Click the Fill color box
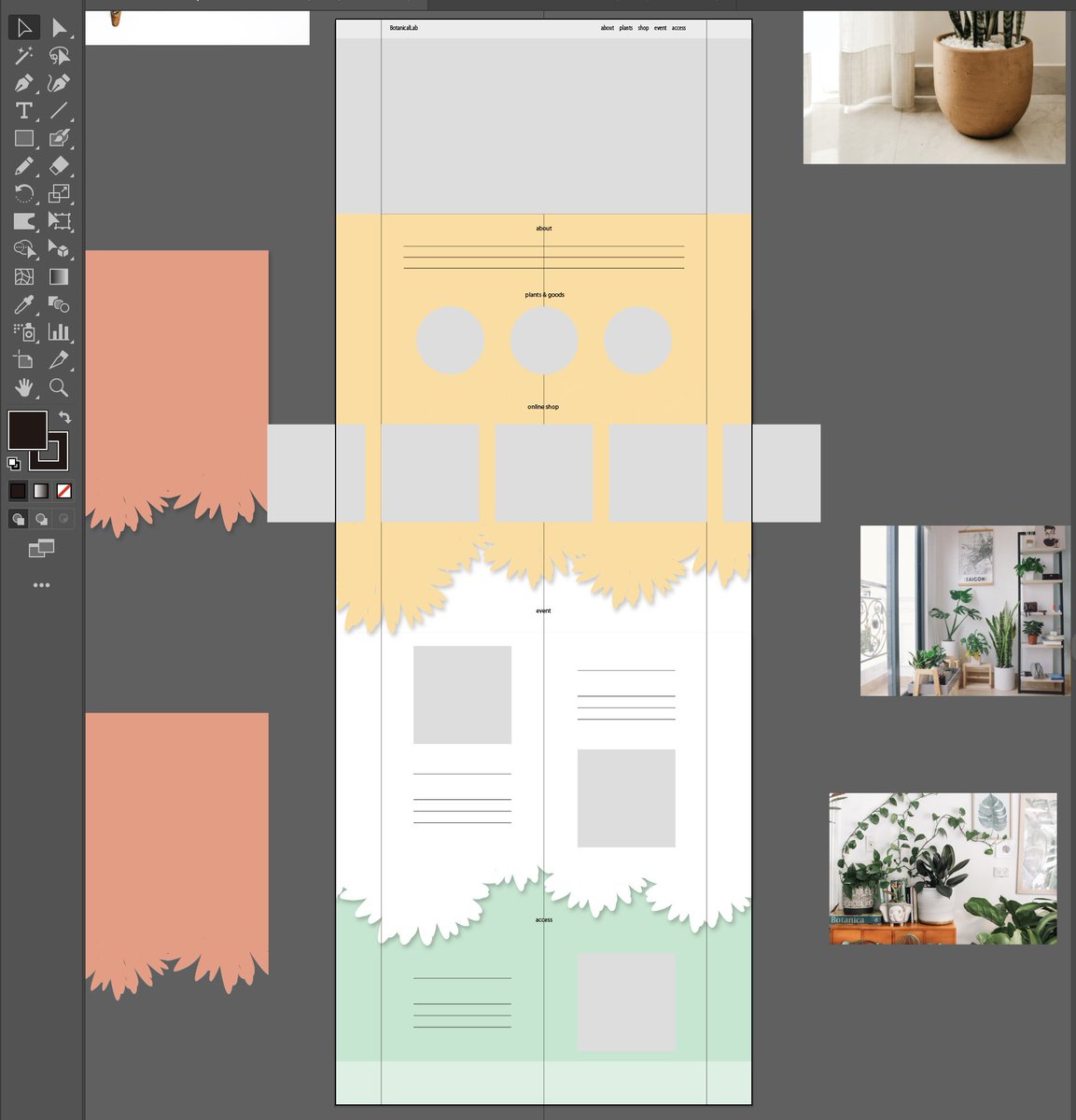The width and height of the screenshot is (1076, 1120). 27,430
